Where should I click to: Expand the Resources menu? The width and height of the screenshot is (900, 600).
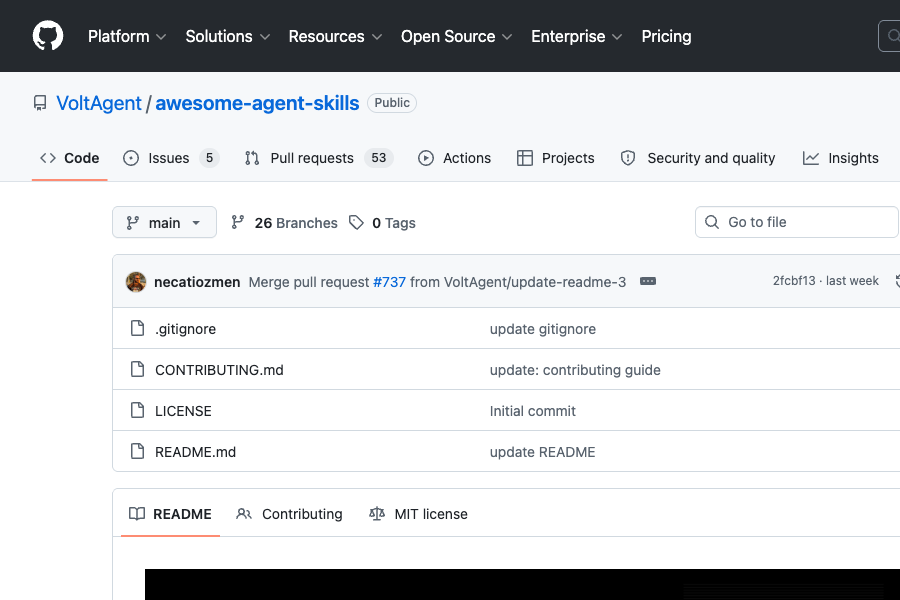click(335, 36)
